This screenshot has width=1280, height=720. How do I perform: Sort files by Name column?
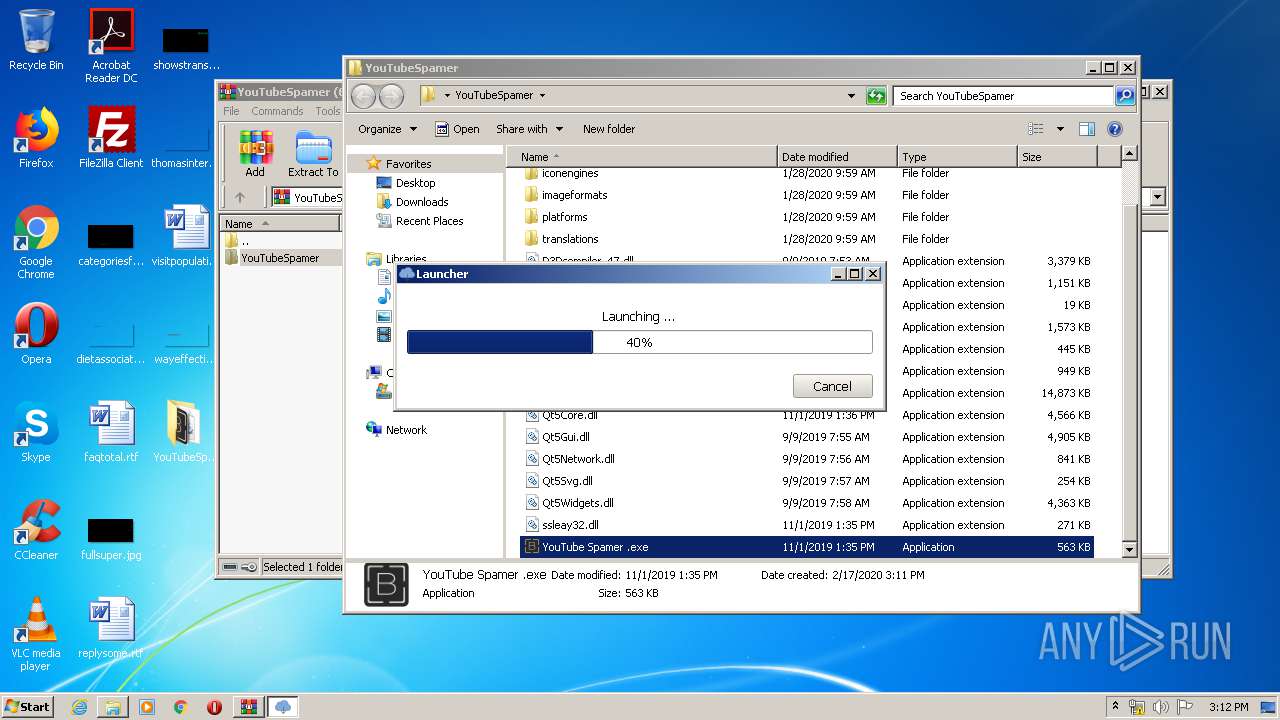coord(642,157)
